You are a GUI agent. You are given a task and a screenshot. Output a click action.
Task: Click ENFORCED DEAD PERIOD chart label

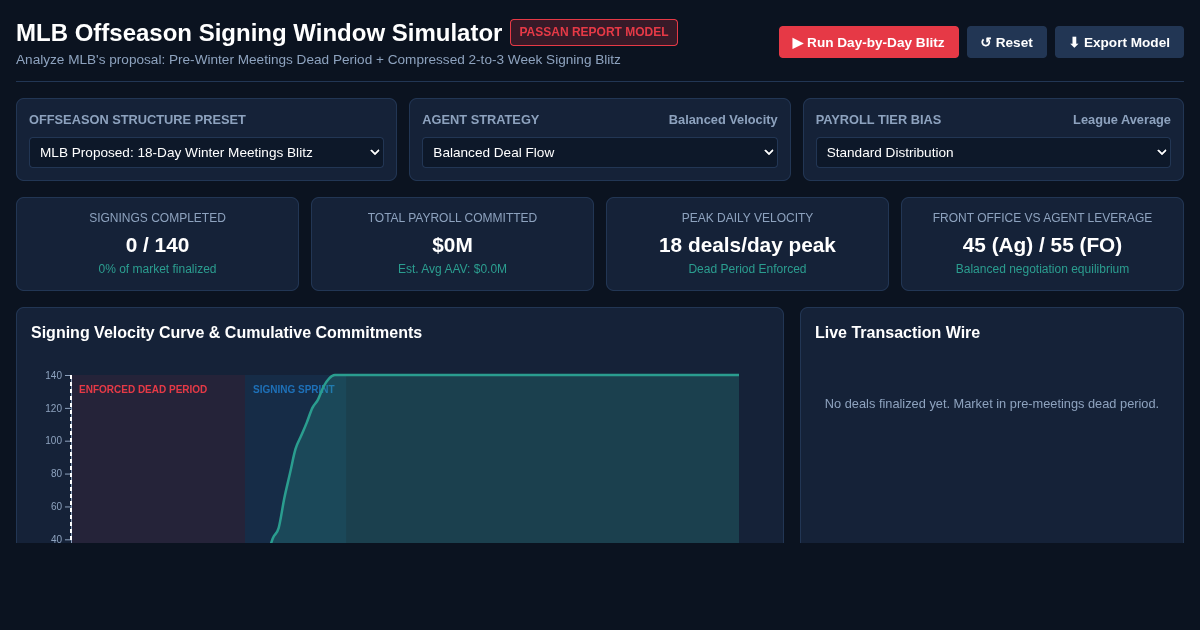coord(143,390)
